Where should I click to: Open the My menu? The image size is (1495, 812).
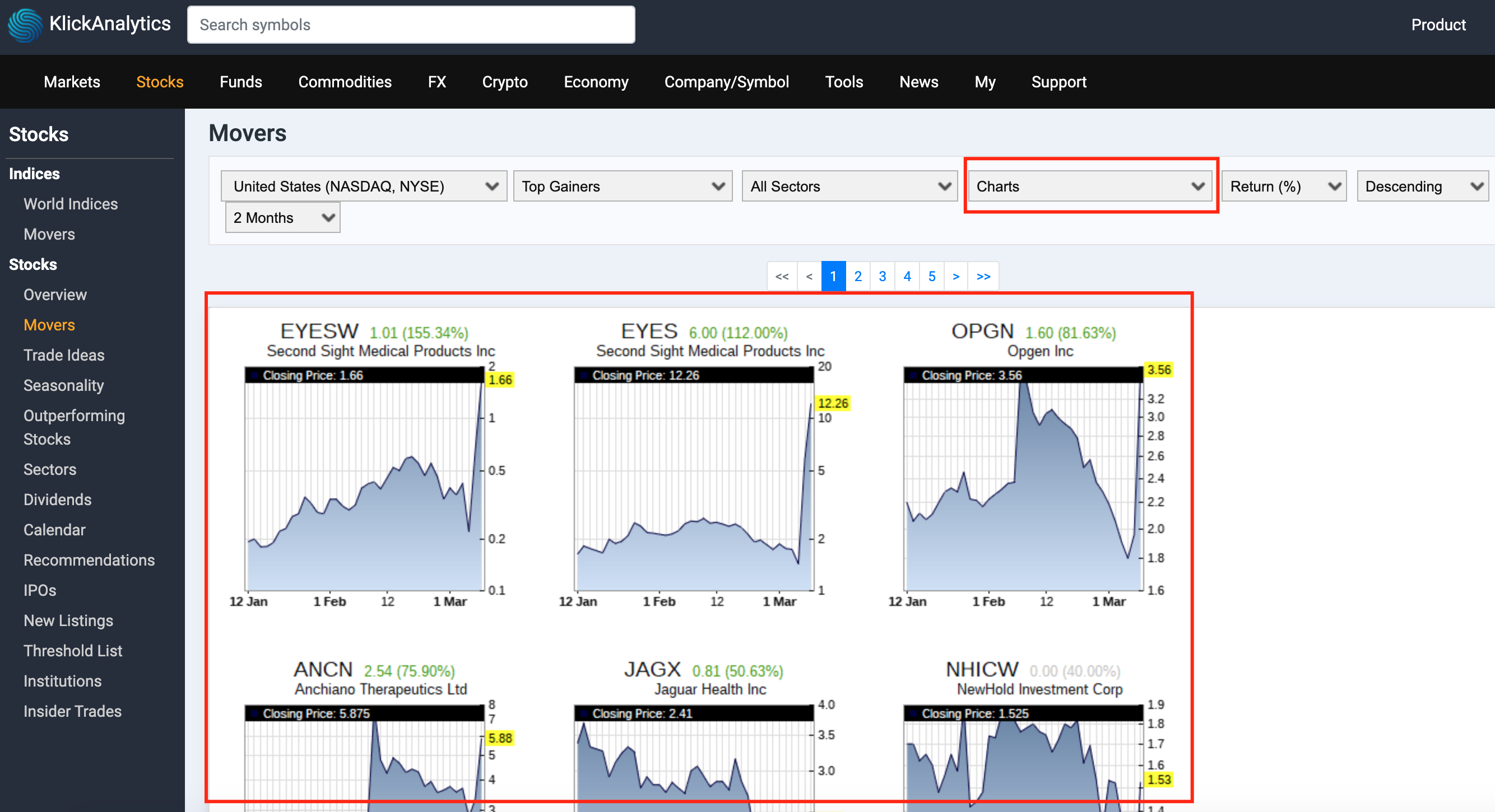coord(985,82)
